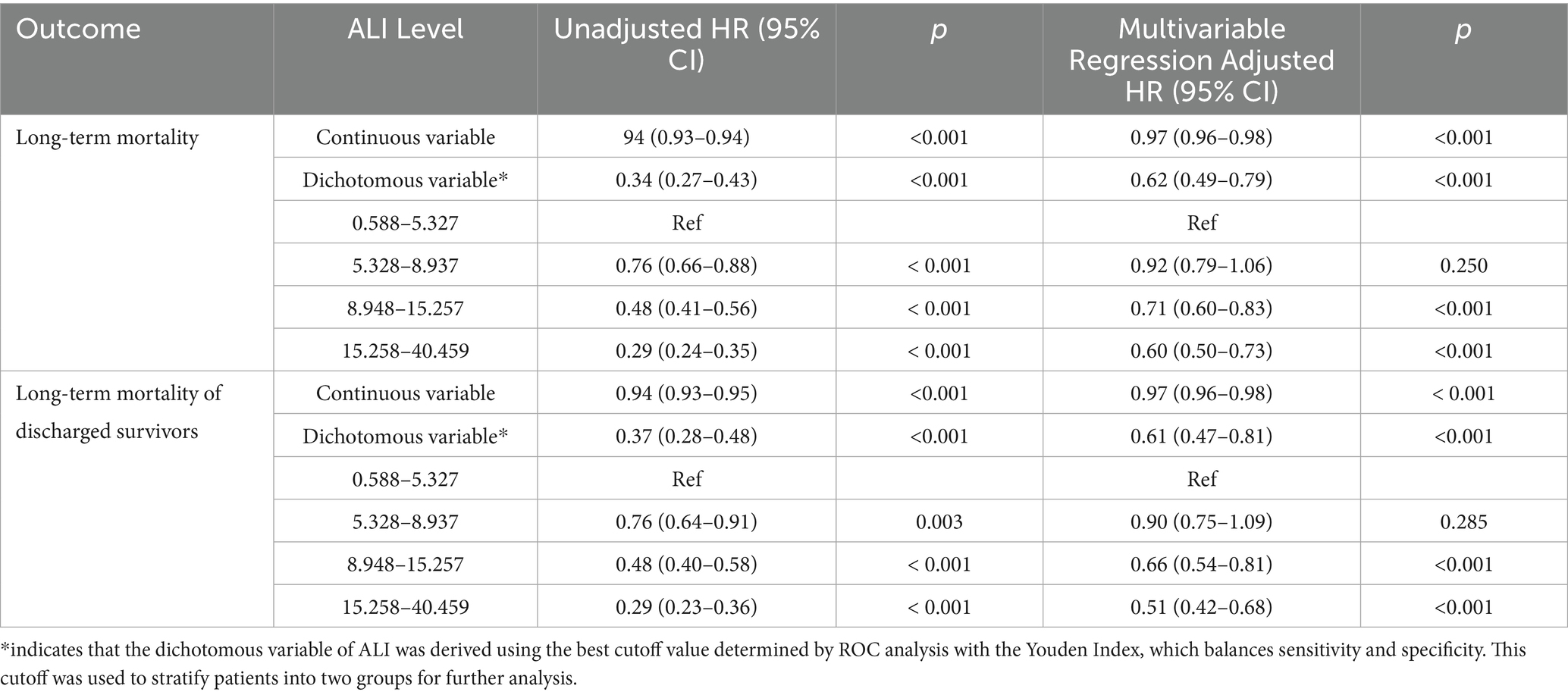The width and height of the screenshot is (1568, 695).
Task: Select the Unadjusted HR (95% CI) header
Action: pyautogui.click(x=686, y=45)
